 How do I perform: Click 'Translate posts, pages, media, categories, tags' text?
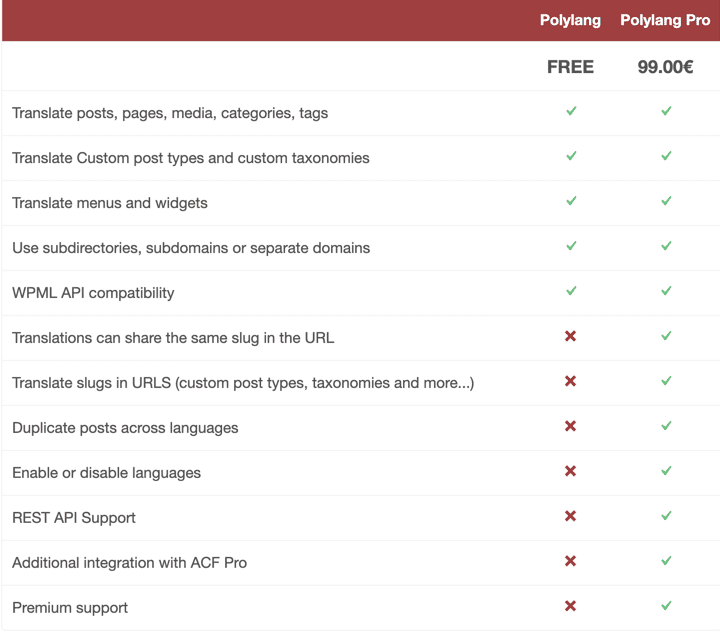tap(170, 113)
